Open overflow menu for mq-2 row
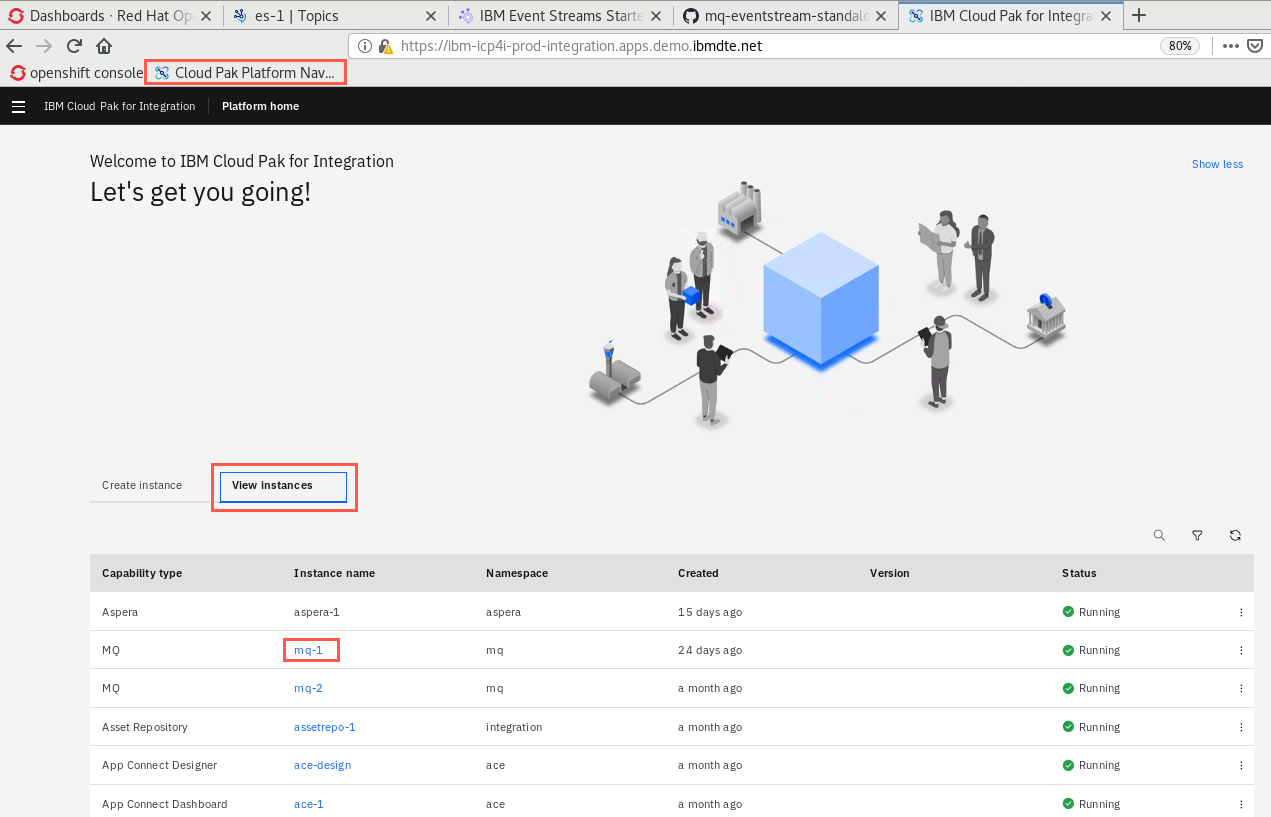 pyautogui.click(x=1241, y=688)
